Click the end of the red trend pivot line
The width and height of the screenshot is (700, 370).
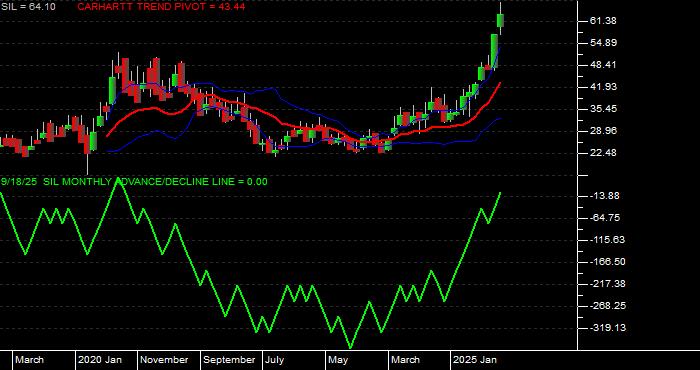pyautogui.click(x=500, y=83)
